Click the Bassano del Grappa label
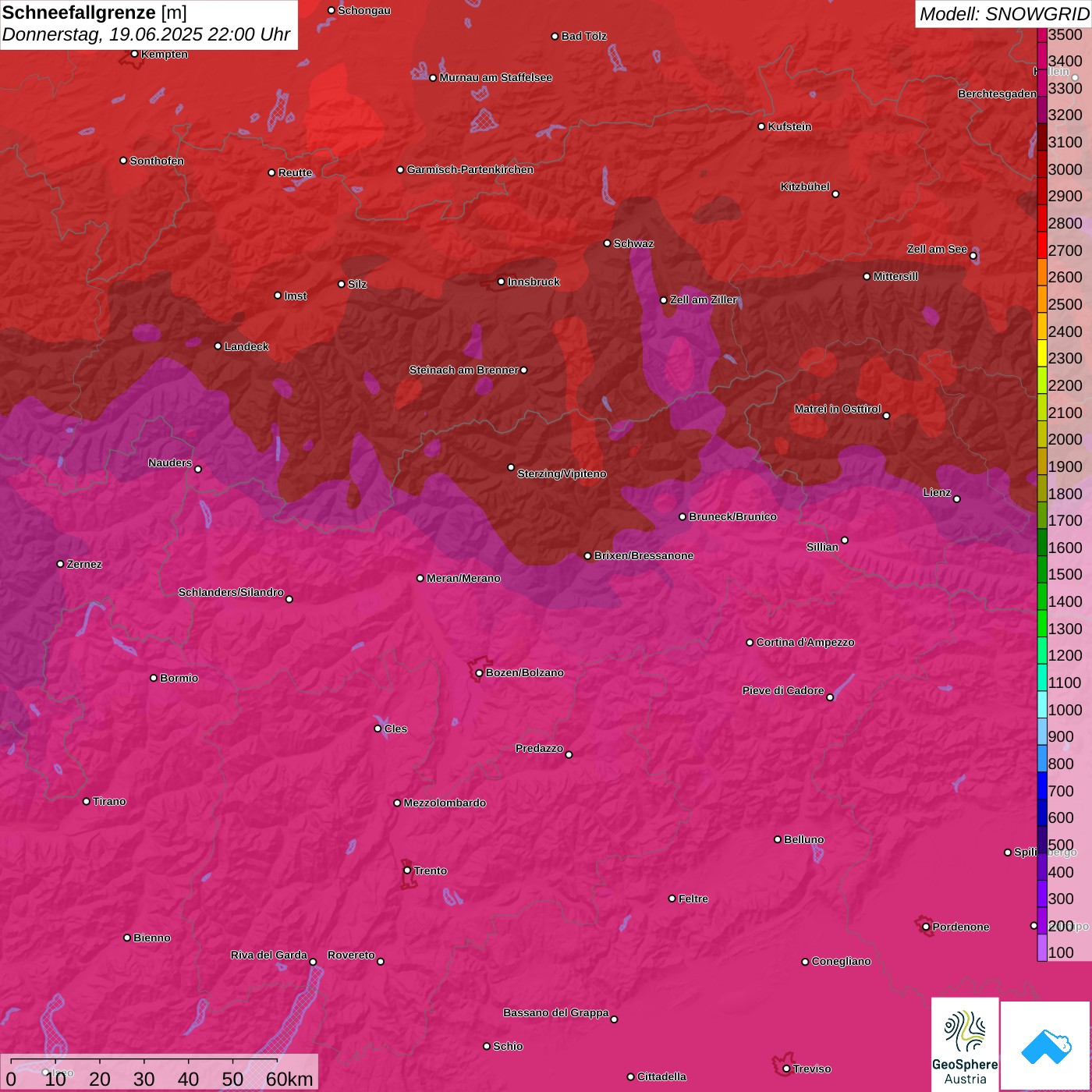The image size is (1092, 1092). (x=555, y=1012)
